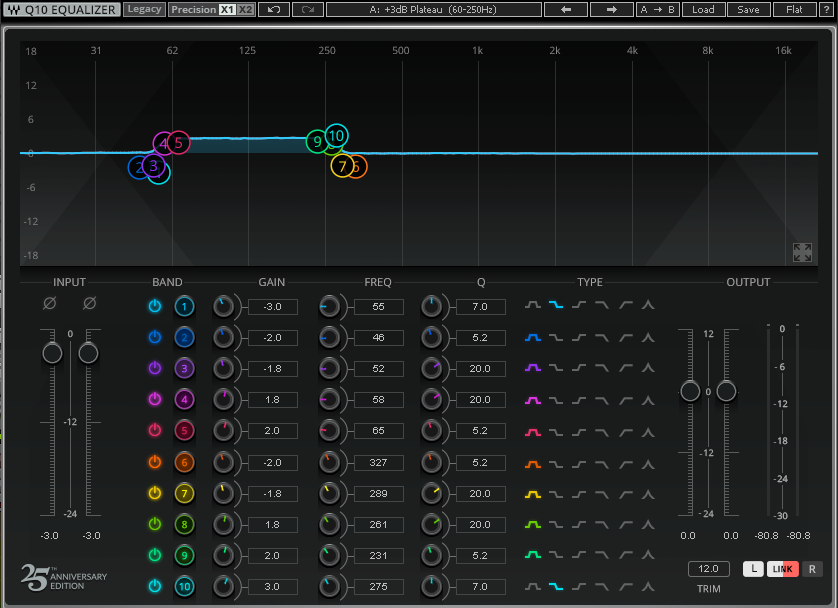Select high-pass type for band 8
This screenshot has width=838, height=608.
pos(625,525)
